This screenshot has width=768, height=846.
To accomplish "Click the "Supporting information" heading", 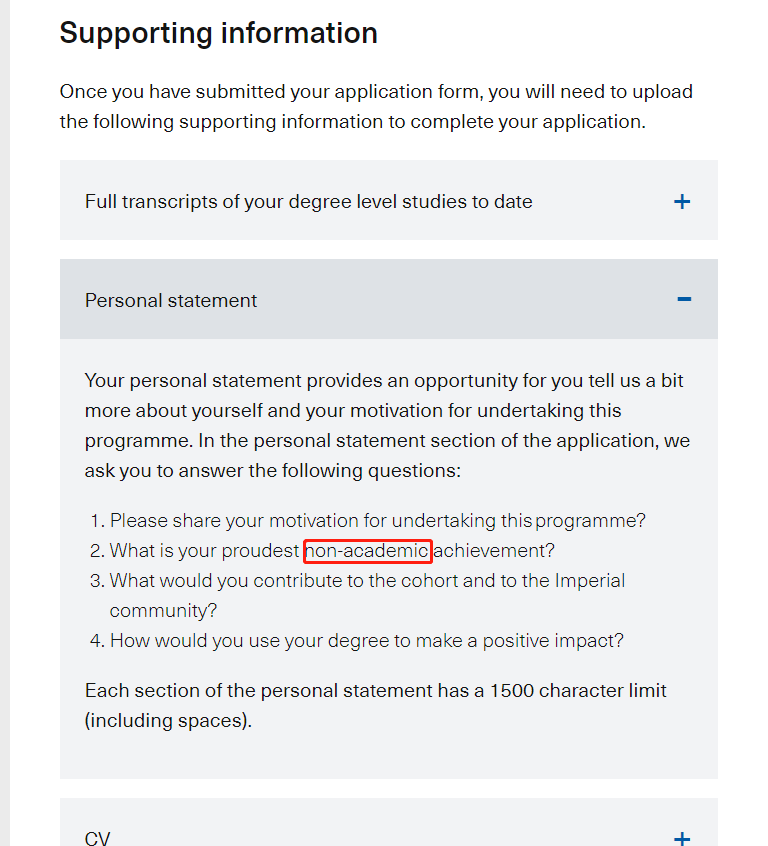I will [218, 33].
